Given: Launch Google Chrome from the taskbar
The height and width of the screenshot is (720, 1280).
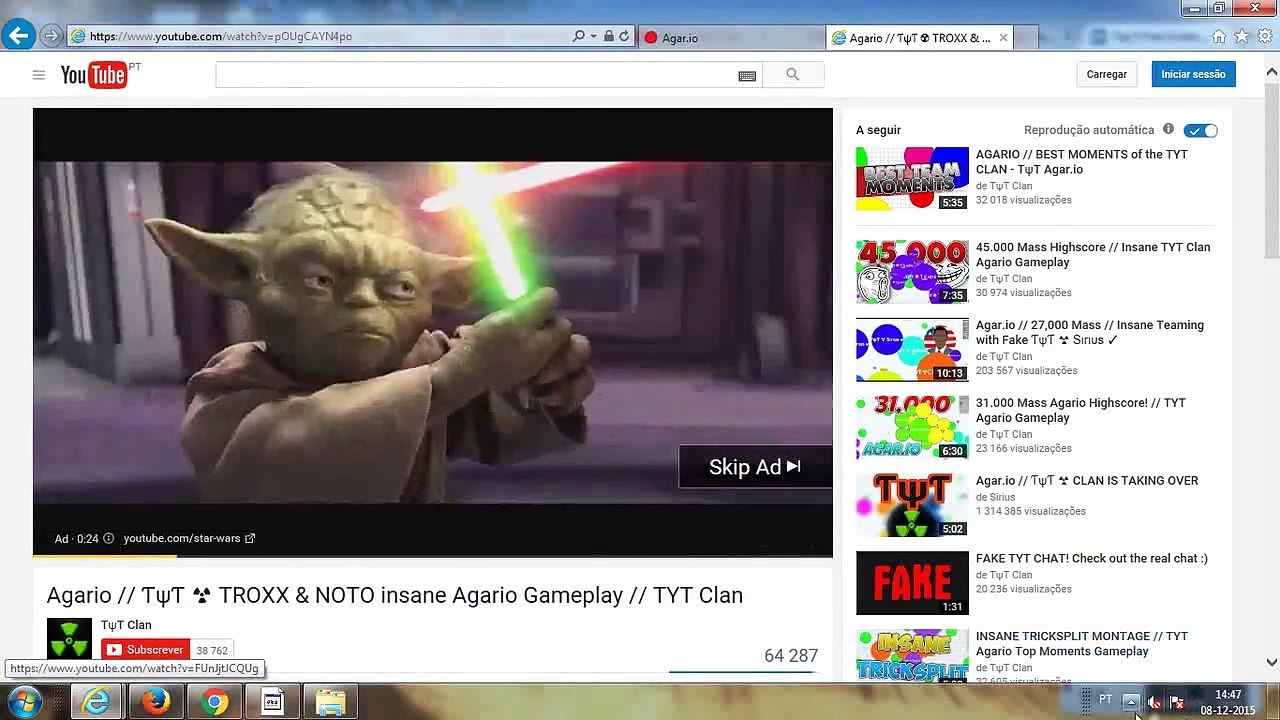Looking at the screenshot, I should coord(214,702).
